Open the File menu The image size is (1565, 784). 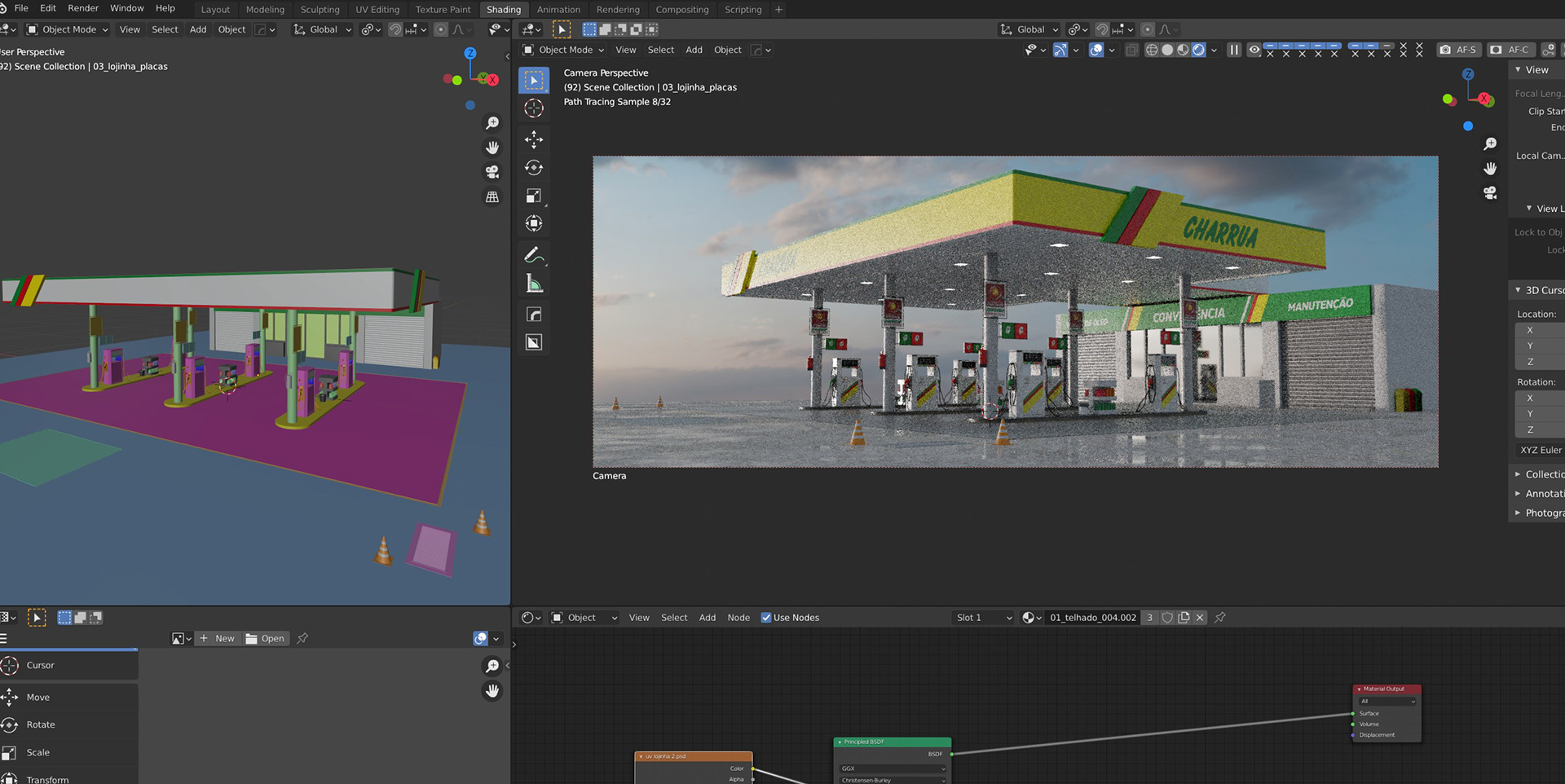pyautogui.click(x=21, y=8)
